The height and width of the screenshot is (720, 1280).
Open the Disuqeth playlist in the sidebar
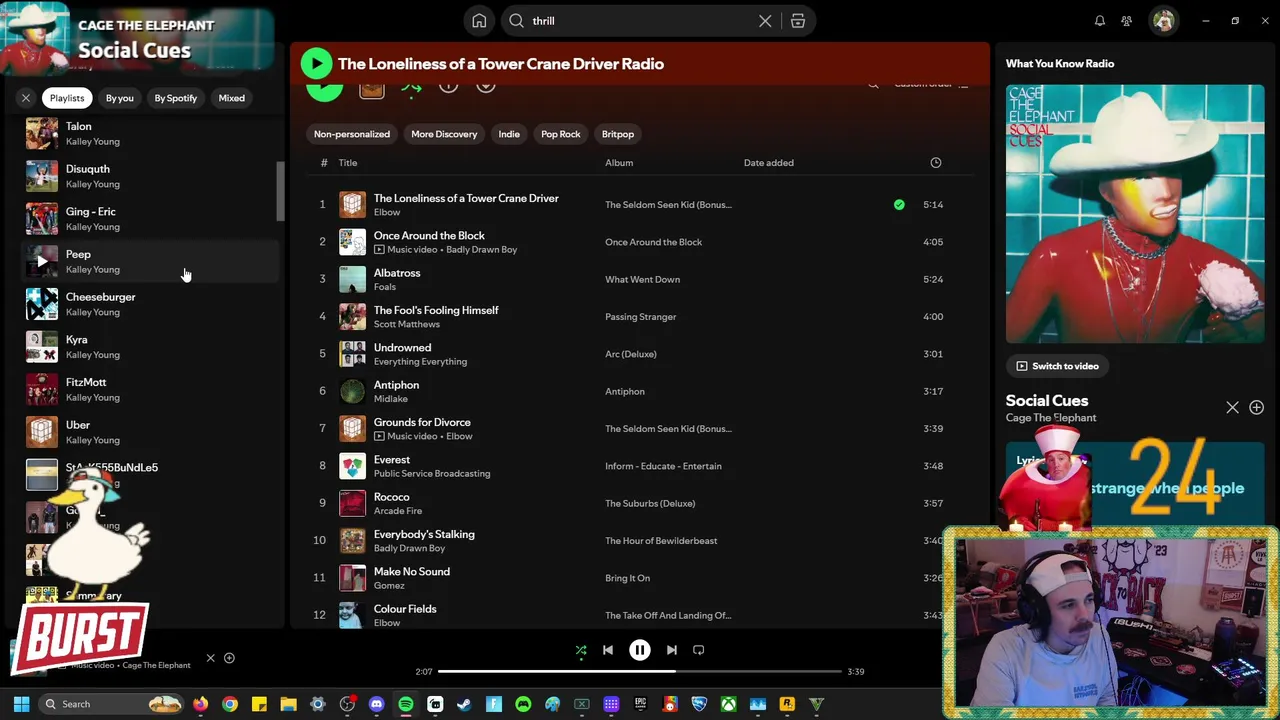(150, 176)
